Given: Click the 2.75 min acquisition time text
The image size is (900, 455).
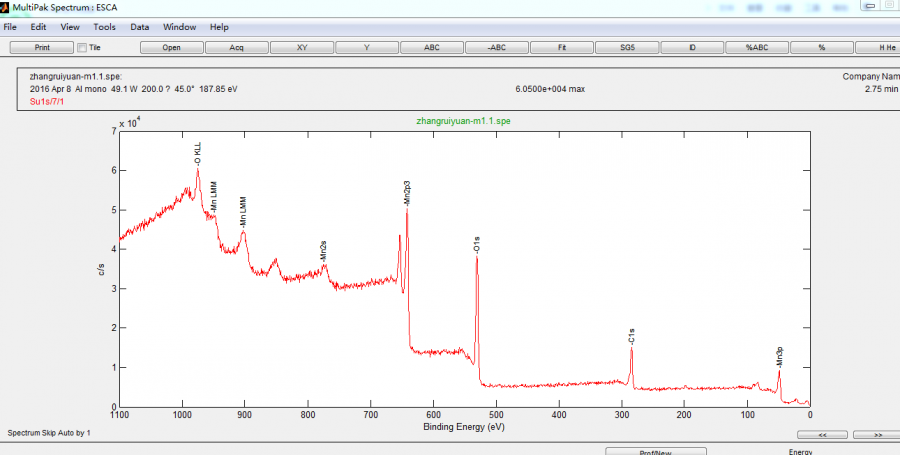Looking at the screenshot, I should (x=882, y=89).
